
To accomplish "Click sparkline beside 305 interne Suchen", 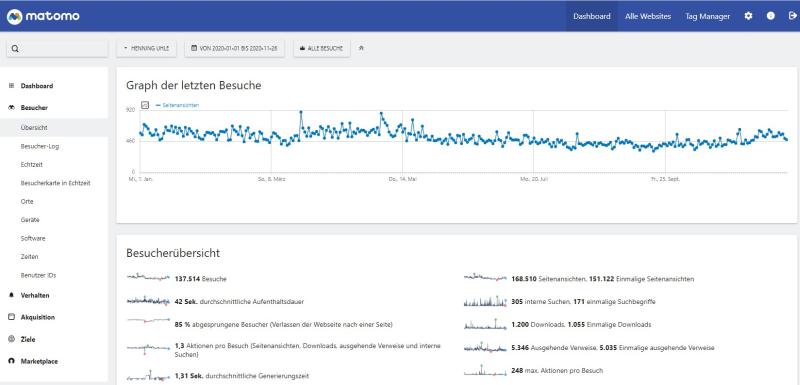I will (x=485, y=301).
